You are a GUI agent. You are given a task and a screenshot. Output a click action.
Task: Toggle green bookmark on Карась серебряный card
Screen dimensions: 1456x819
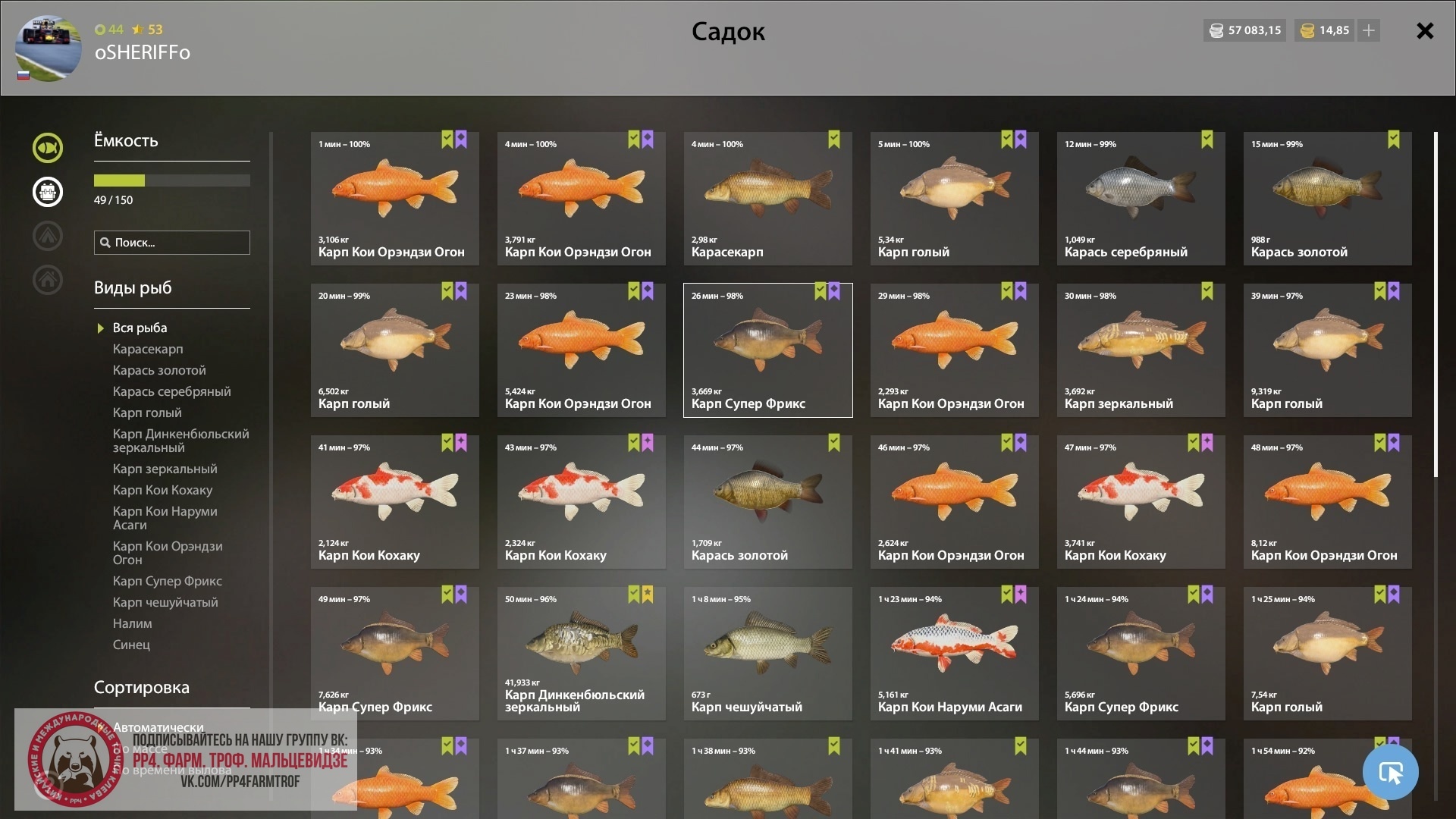click(1207, 140)
